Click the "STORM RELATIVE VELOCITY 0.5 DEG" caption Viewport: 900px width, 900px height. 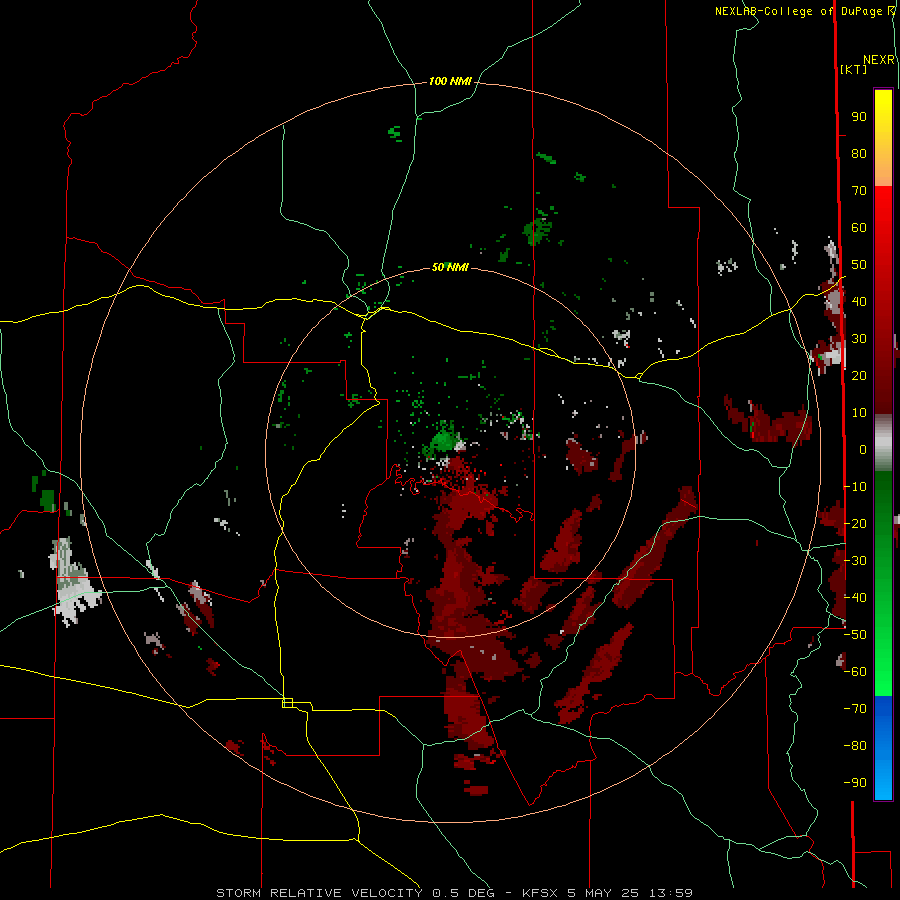[x=355, y=893]
